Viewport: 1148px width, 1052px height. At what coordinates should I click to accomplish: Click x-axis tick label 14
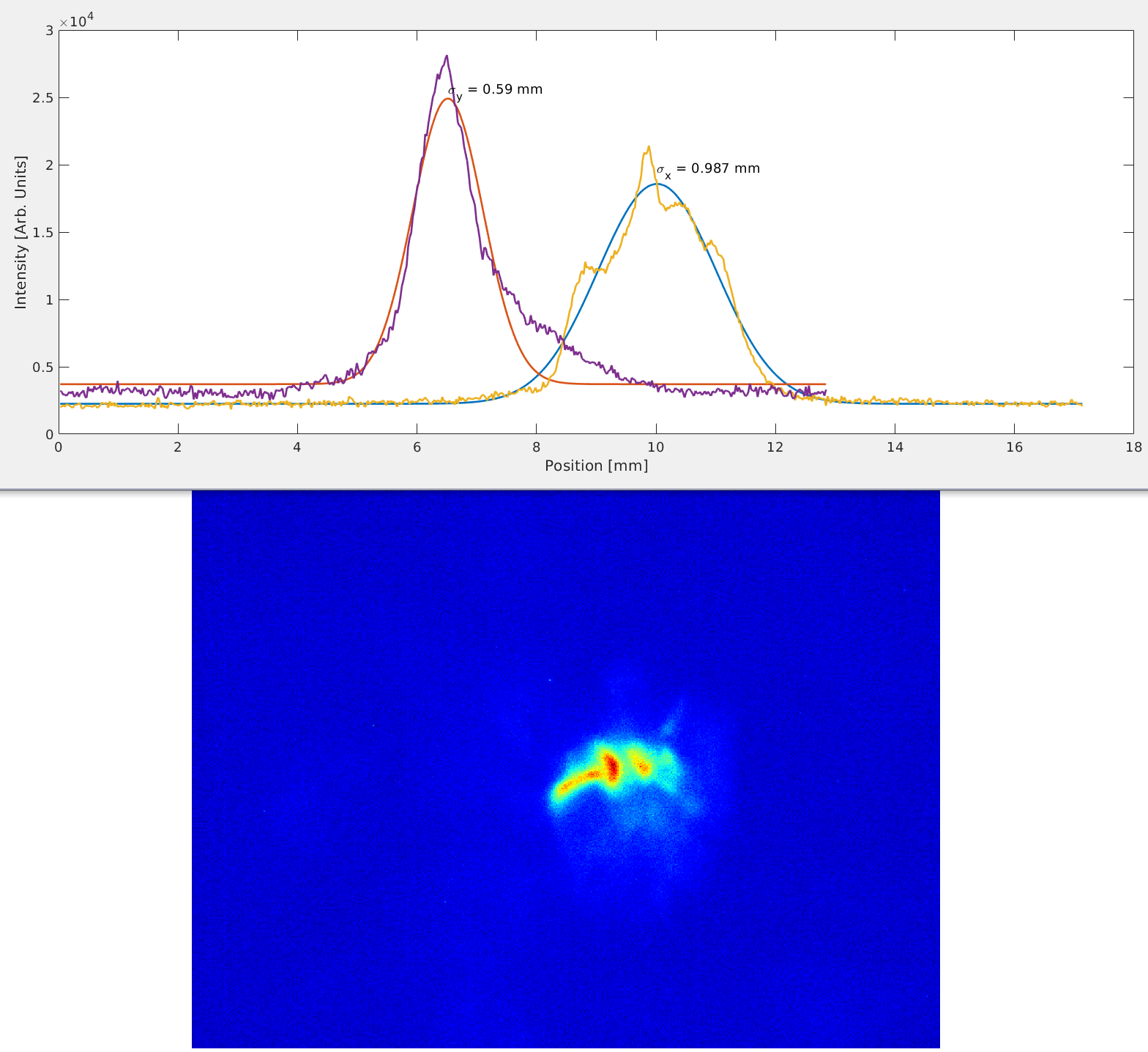(895, 447)
